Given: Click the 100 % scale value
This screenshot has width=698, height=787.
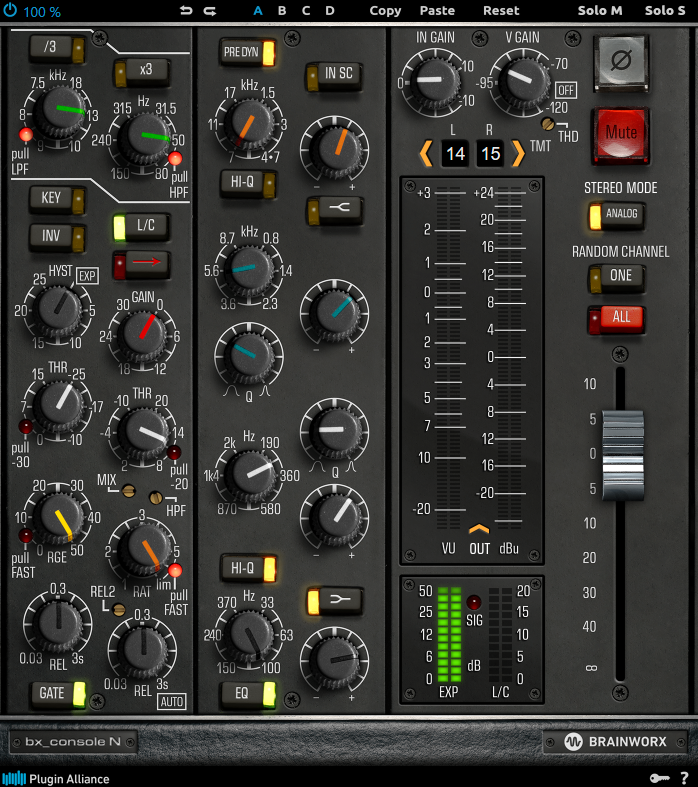Looking at the screenshot, I should click(x=42, y=12).
